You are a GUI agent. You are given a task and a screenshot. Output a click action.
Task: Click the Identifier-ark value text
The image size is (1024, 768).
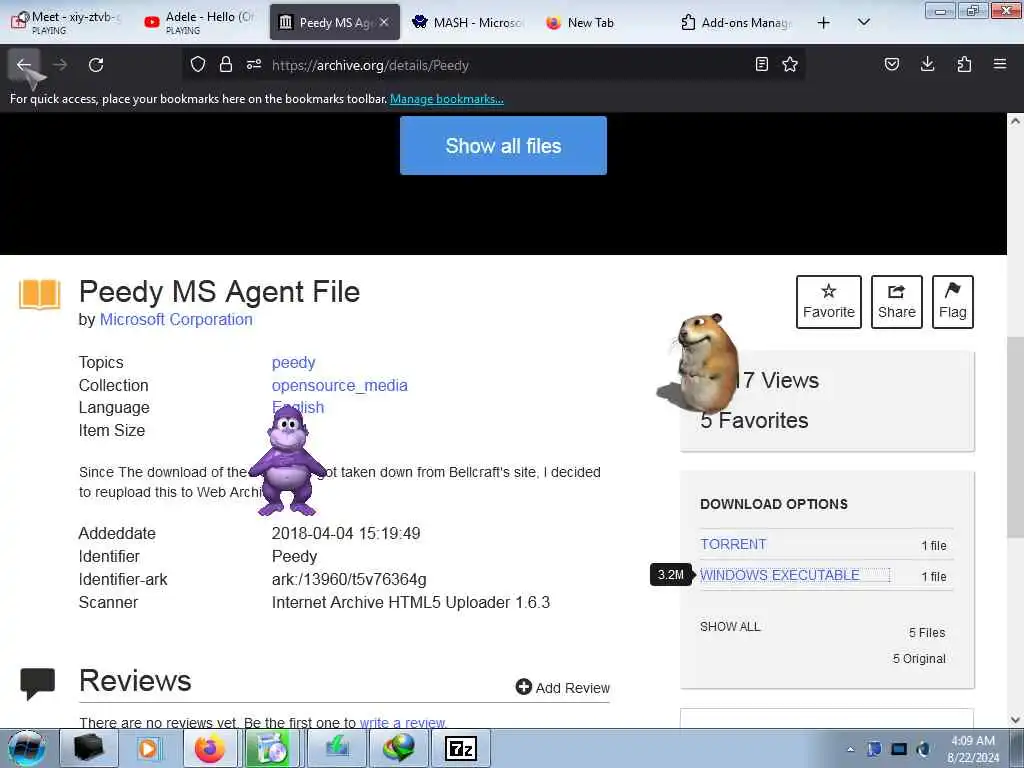click(349, 579)
